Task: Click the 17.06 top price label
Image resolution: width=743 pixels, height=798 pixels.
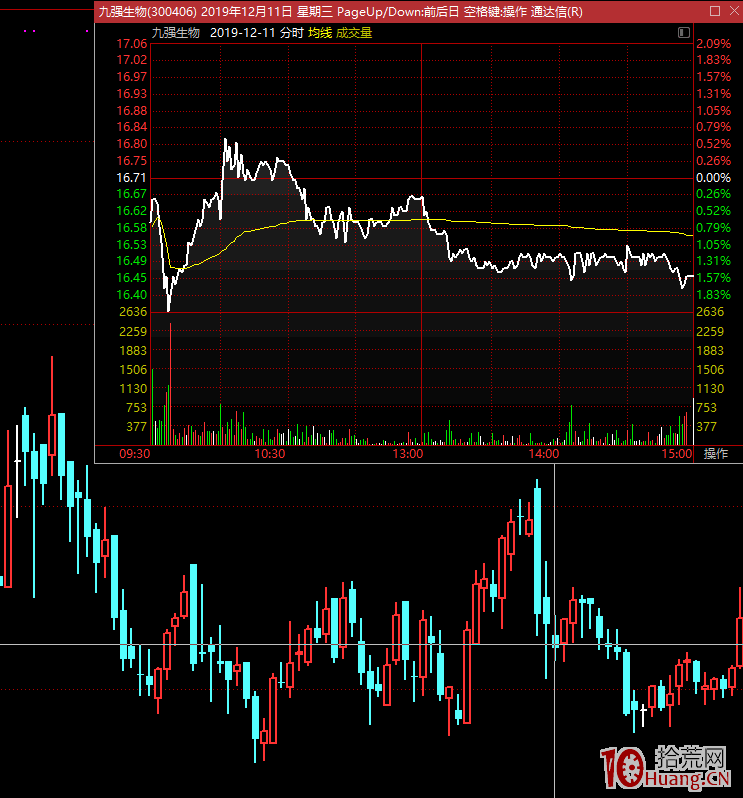Action: (132, 44)
